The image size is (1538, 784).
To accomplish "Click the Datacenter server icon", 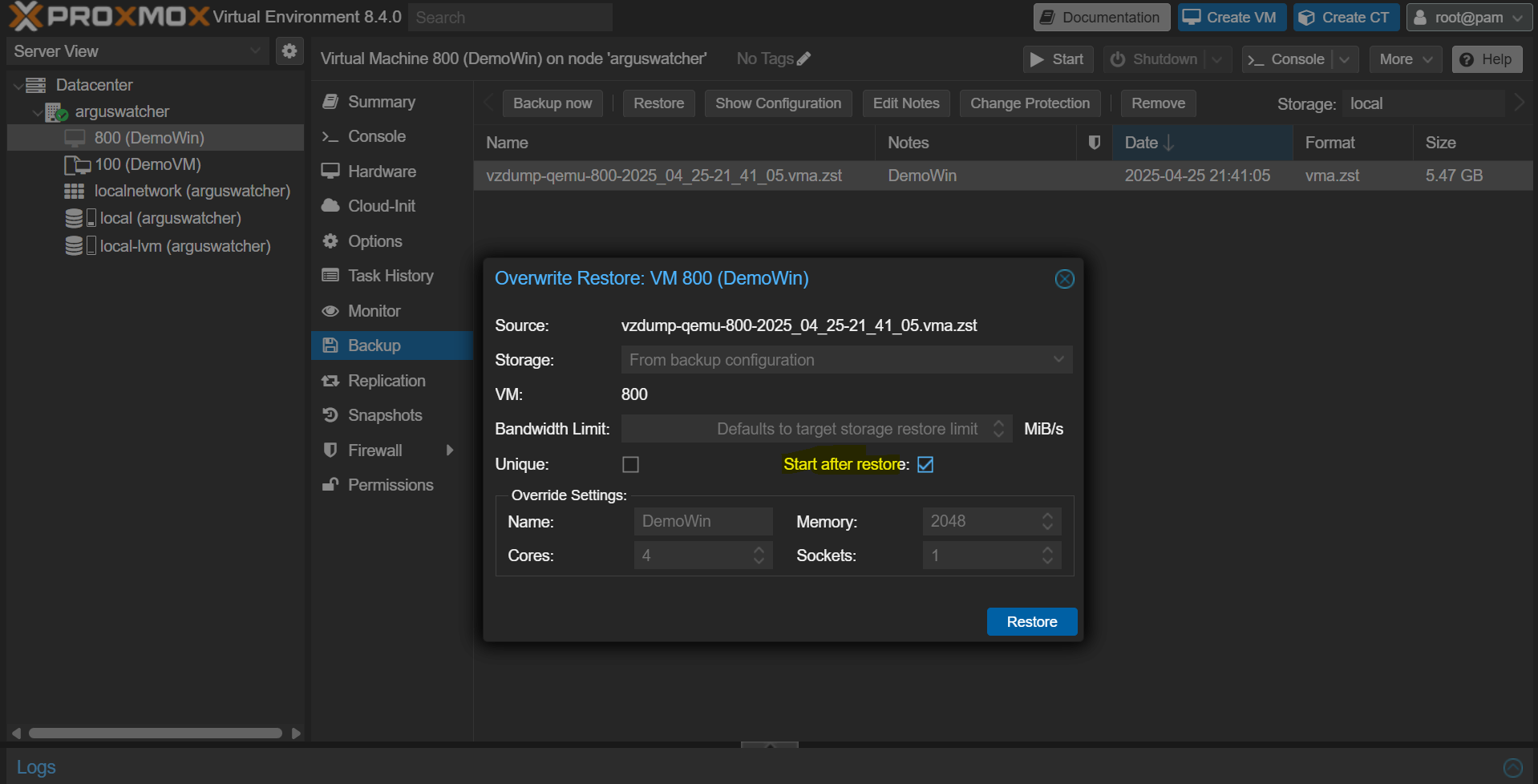I will pos(36,85).
